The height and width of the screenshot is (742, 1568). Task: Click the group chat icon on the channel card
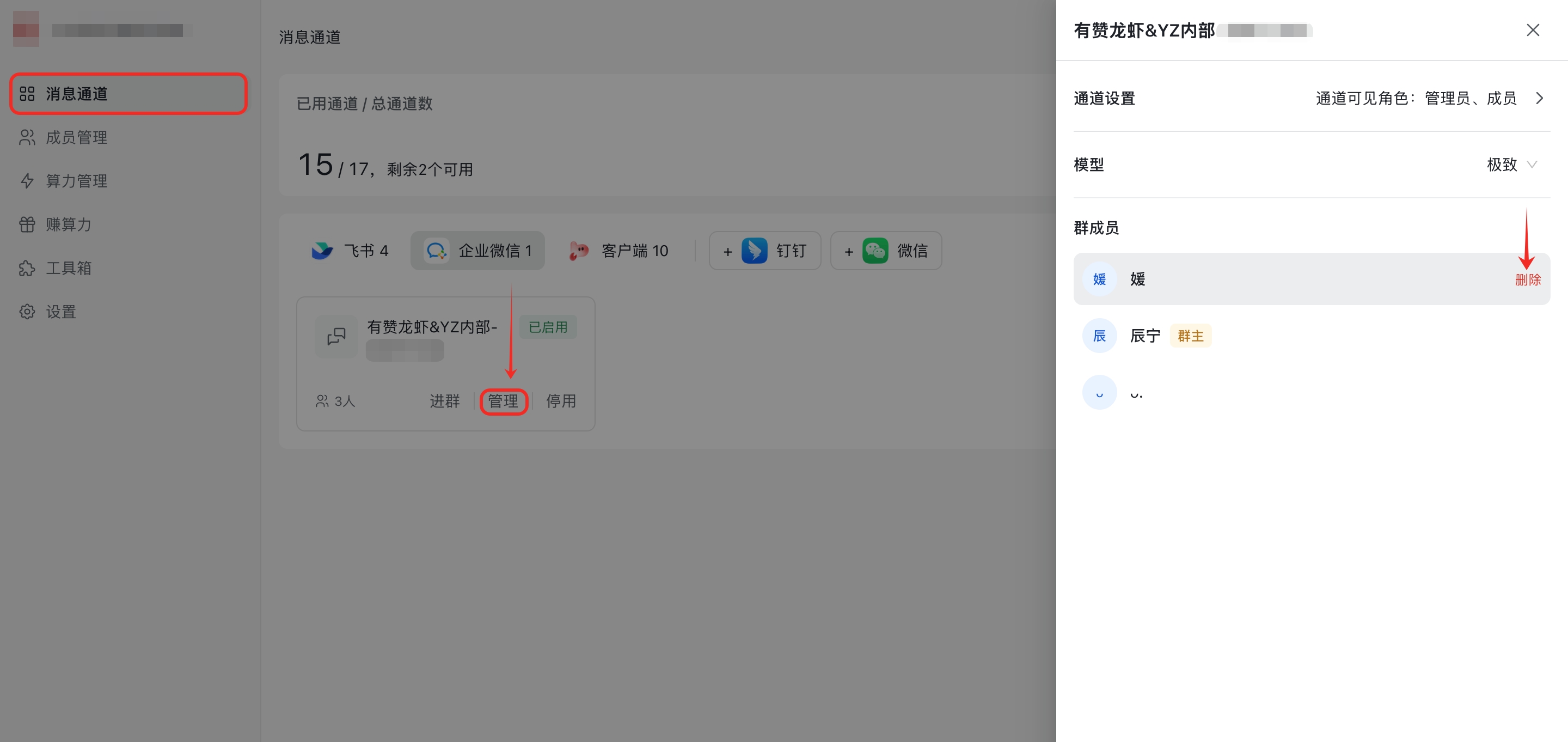coord(336,336)
